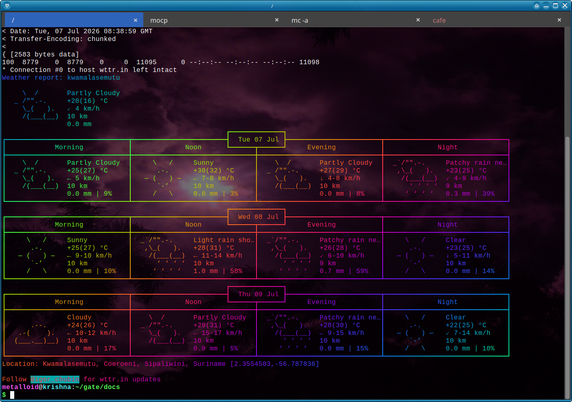The image size is (572, 402).
Task: Open the window menu icon in title bar
Action: coord(7,5)
